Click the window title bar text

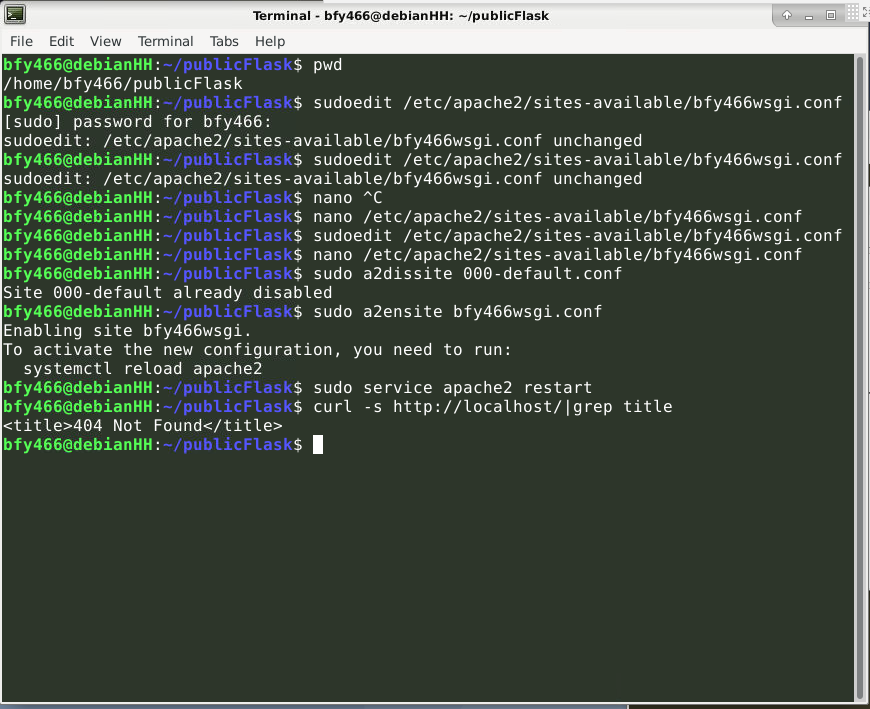400,15
